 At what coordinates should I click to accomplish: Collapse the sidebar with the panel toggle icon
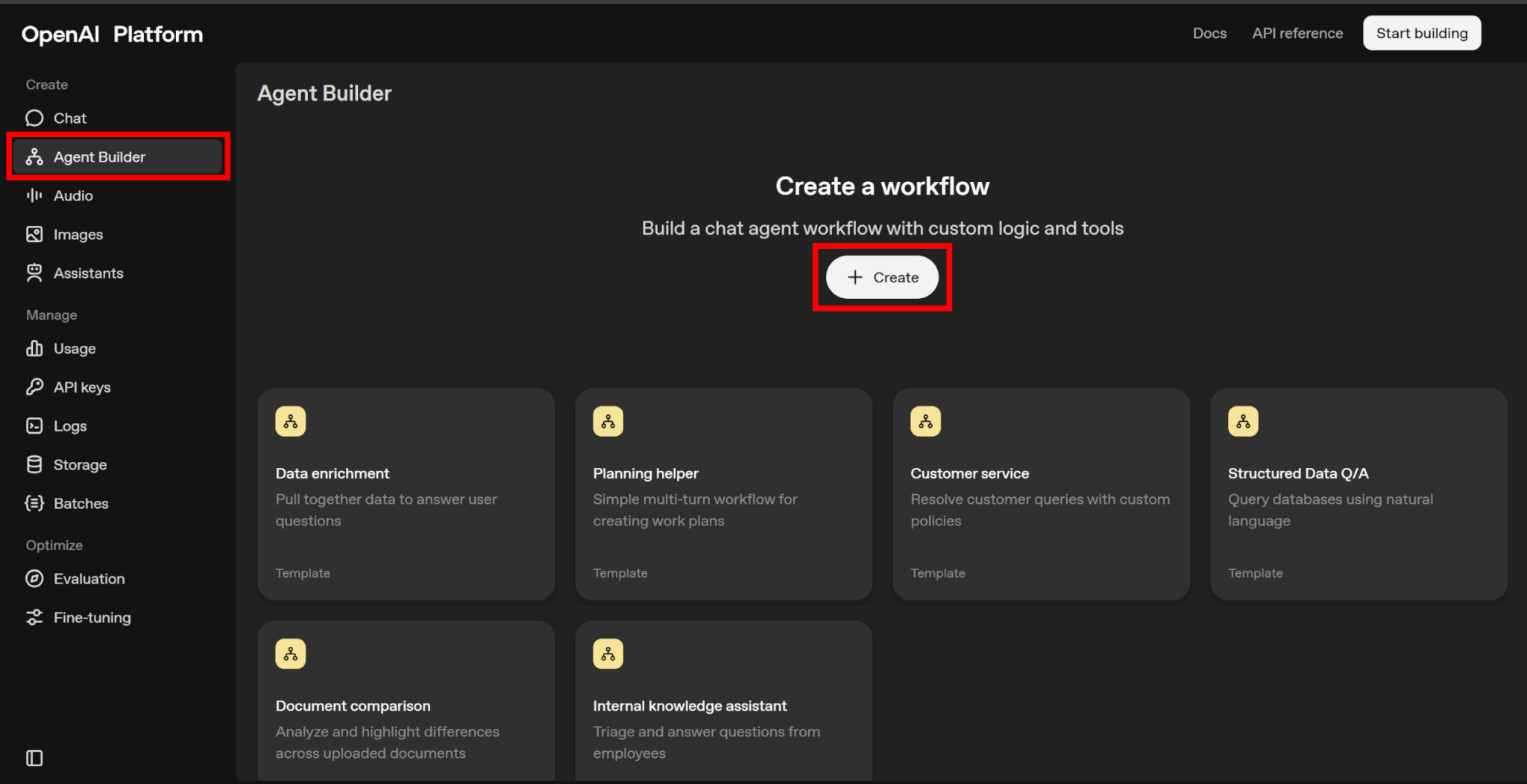[34, 758]
